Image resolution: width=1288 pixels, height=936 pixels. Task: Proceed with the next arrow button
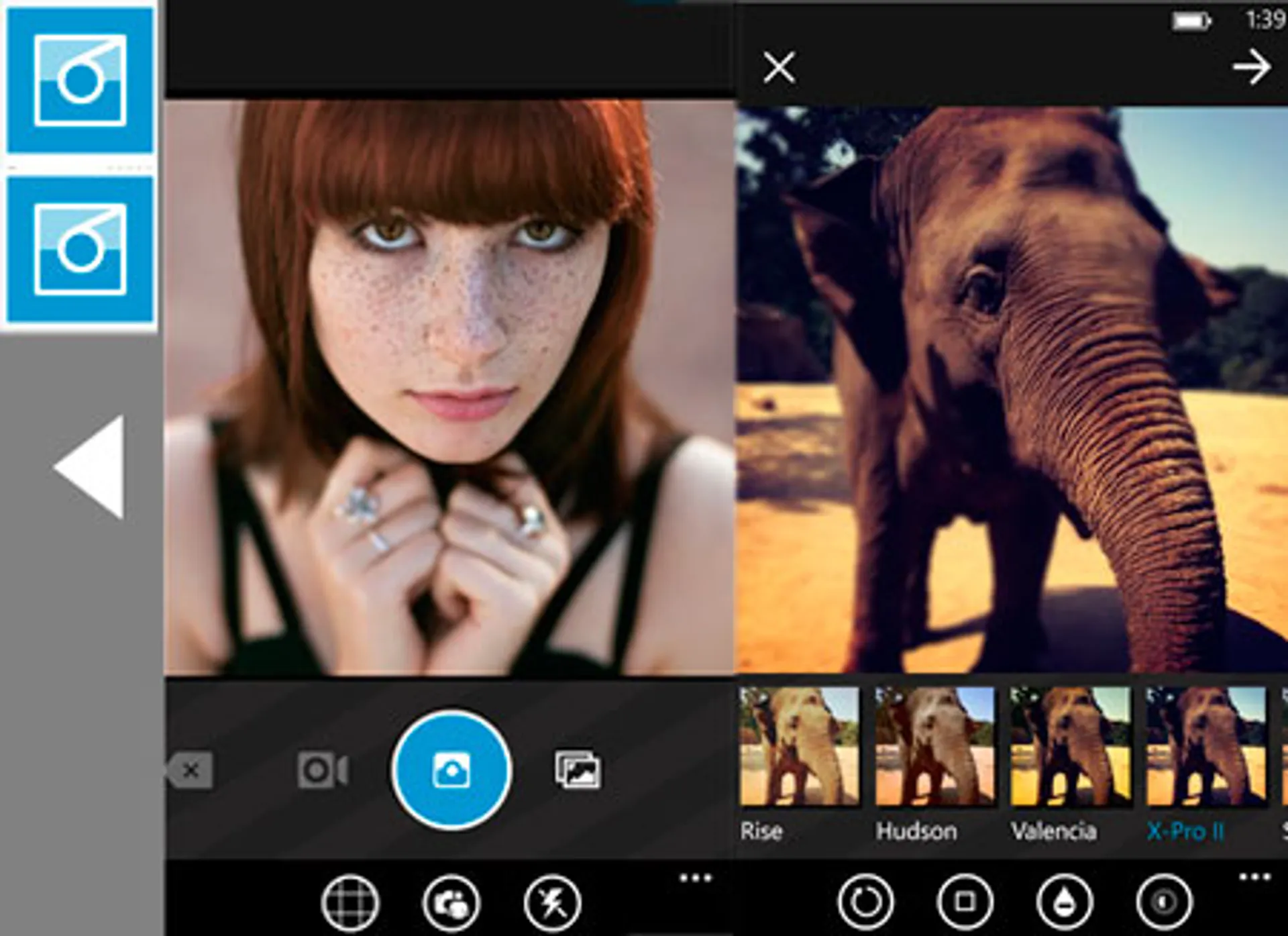tap(1251, 67)
